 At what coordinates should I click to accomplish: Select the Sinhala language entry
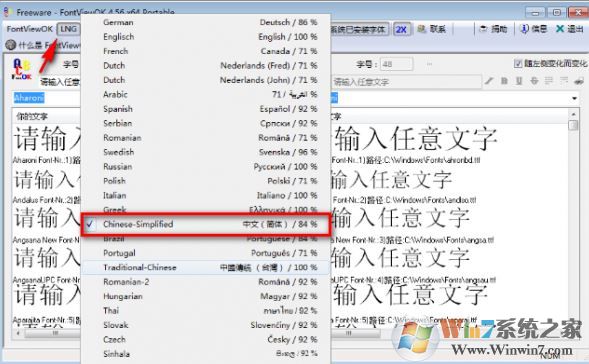click(206, 354)
